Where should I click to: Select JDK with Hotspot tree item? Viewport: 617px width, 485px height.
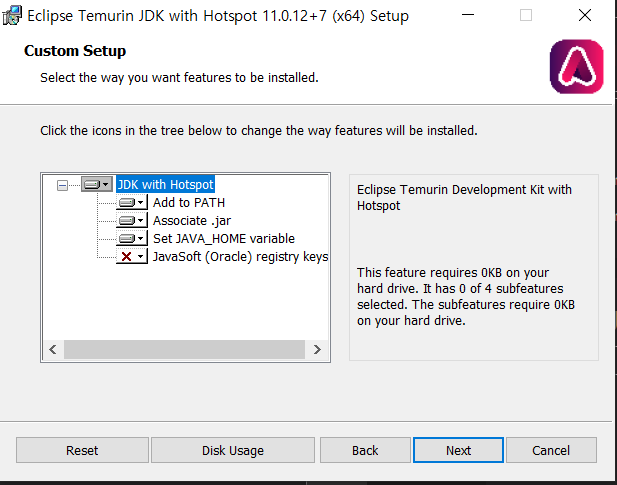pyautogui.click(x=165, y=184)
